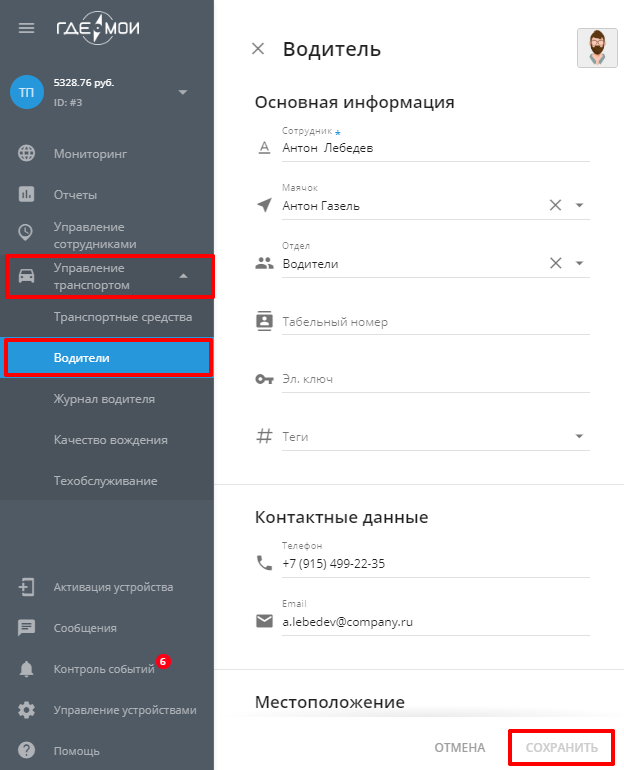This screenshot has height=770, width=624.
Task: Click the Активация устройства icon
Action: [x=27, y=587]
